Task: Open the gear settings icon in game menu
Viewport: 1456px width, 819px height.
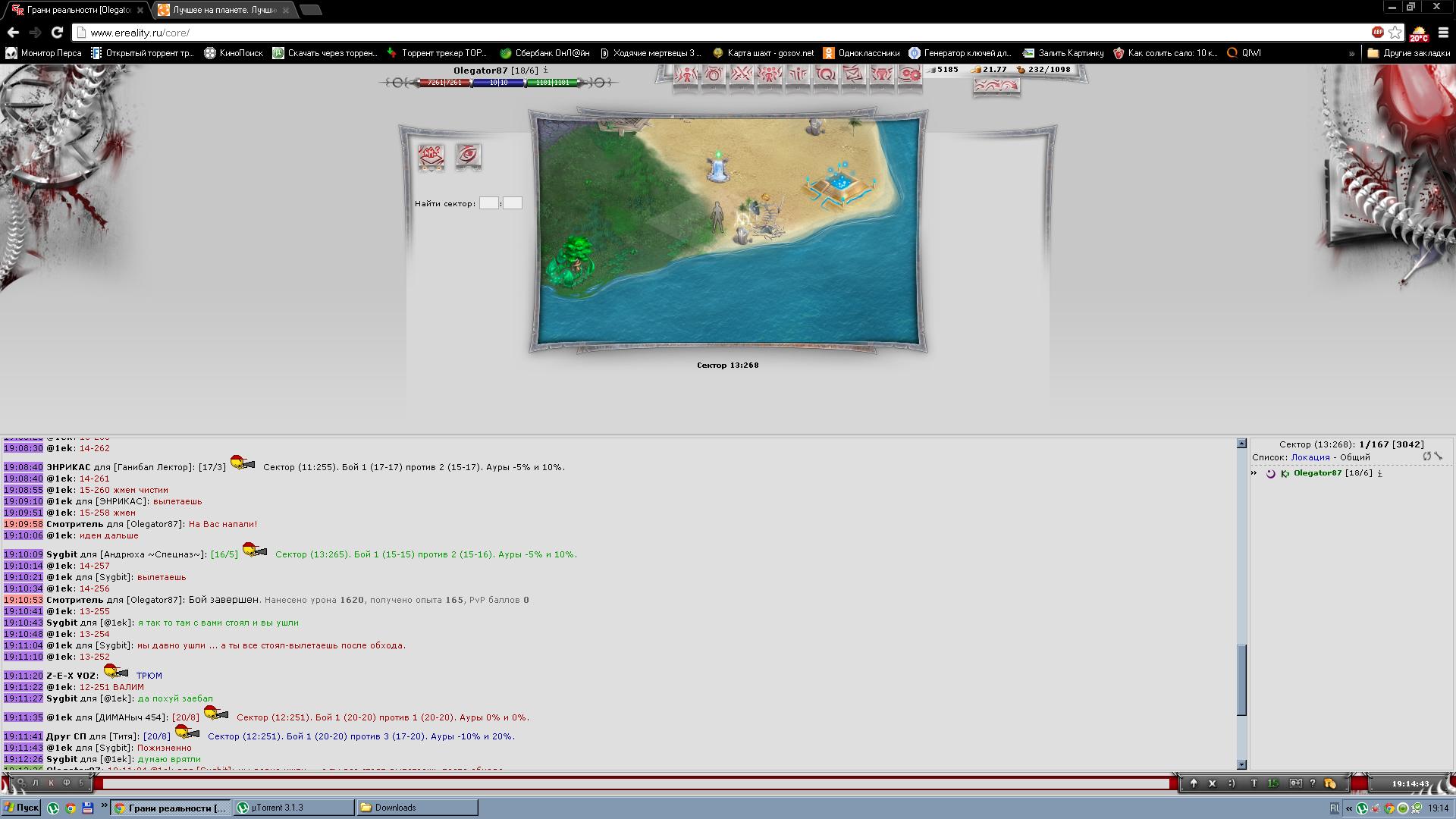Action: [910, 74]
